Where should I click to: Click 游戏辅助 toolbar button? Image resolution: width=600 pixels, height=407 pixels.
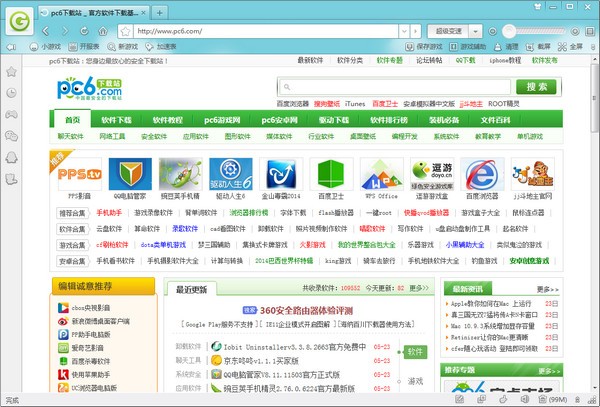pos(467,47)
